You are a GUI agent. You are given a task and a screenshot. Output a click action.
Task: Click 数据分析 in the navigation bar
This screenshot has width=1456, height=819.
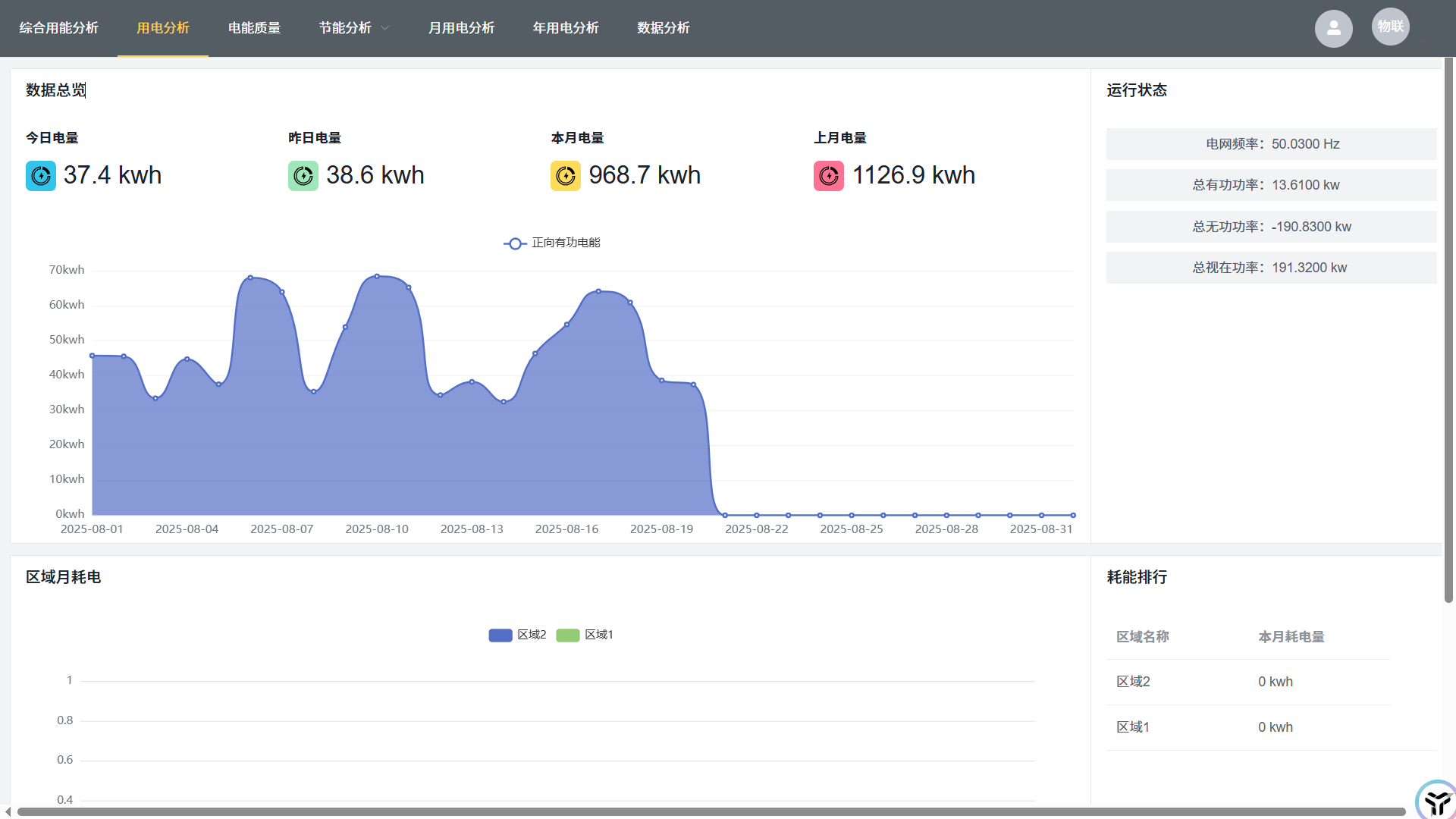[664, 28]
